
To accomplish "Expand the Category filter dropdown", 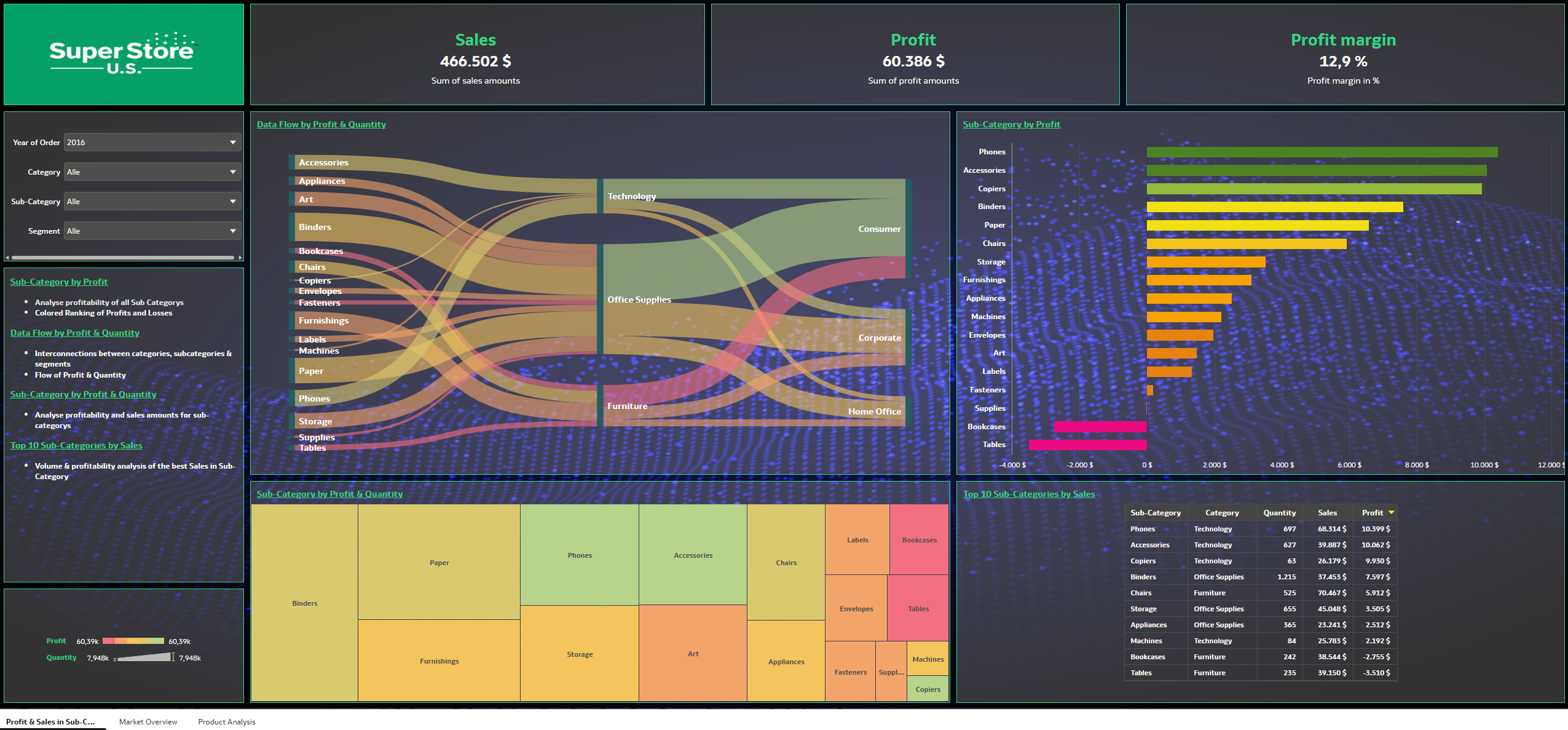I will tap(152, 172).
